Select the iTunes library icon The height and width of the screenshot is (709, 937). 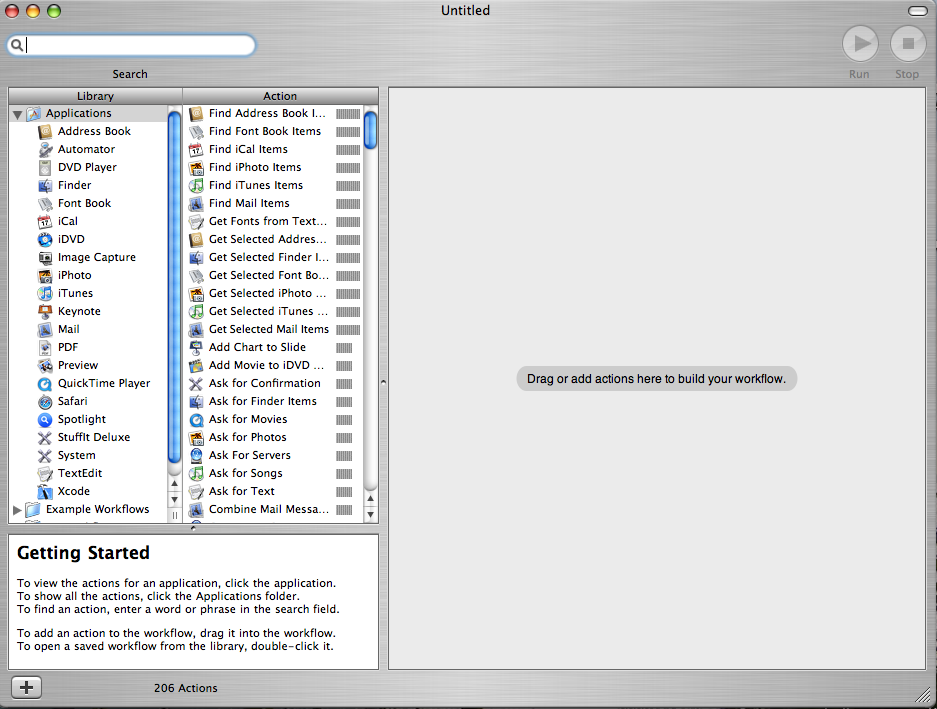click(45, 294)
